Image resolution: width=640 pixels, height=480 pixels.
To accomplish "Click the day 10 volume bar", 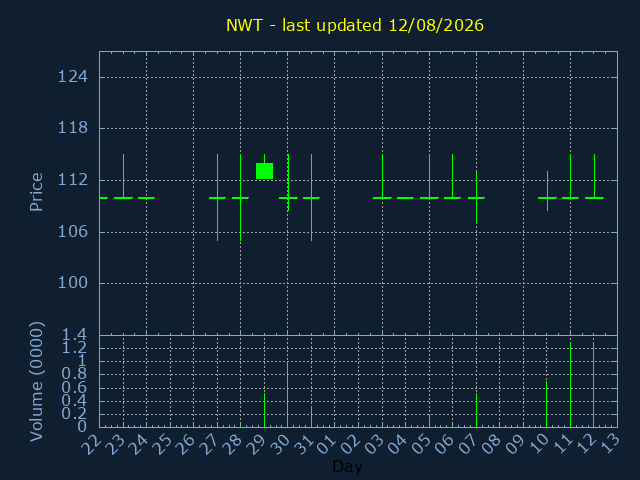I will click(547, 404).
